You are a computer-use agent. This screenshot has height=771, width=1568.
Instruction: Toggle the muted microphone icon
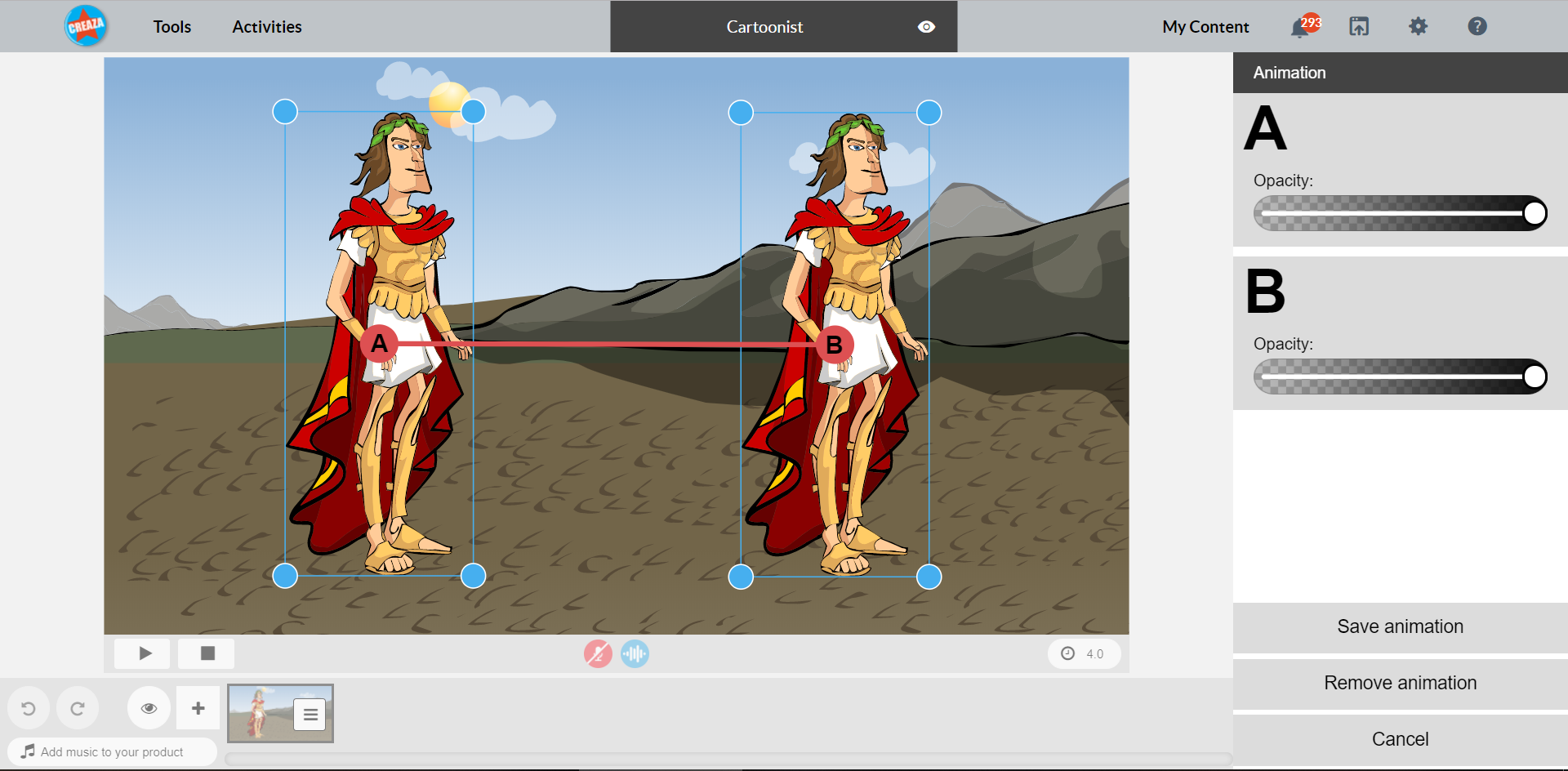click(x=598, y=653)
